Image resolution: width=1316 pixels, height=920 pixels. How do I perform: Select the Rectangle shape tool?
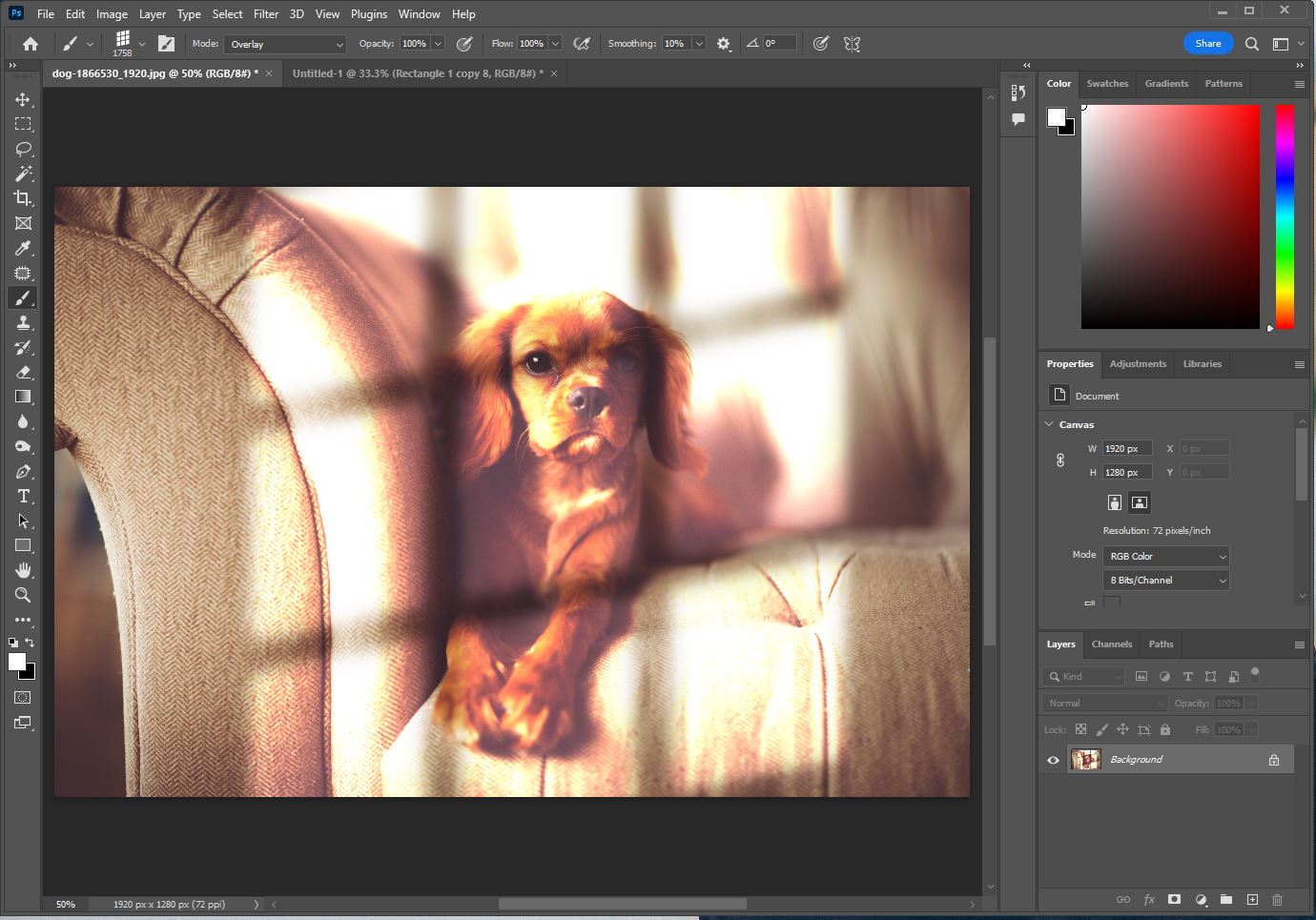[x=23, y=545]
